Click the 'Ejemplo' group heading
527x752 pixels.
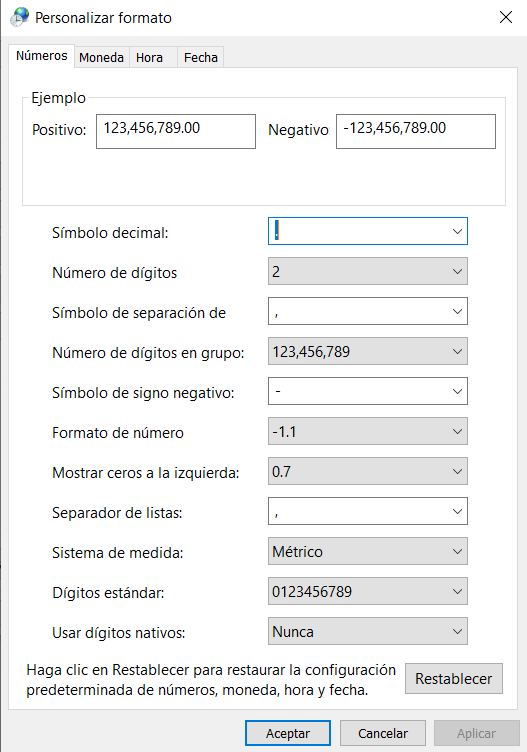59,98
